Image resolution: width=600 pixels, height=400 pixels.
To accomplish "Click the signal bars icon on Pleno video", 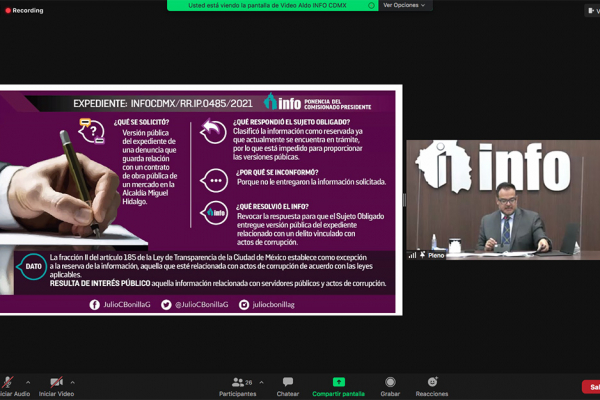I will click(x=412, y=255).
